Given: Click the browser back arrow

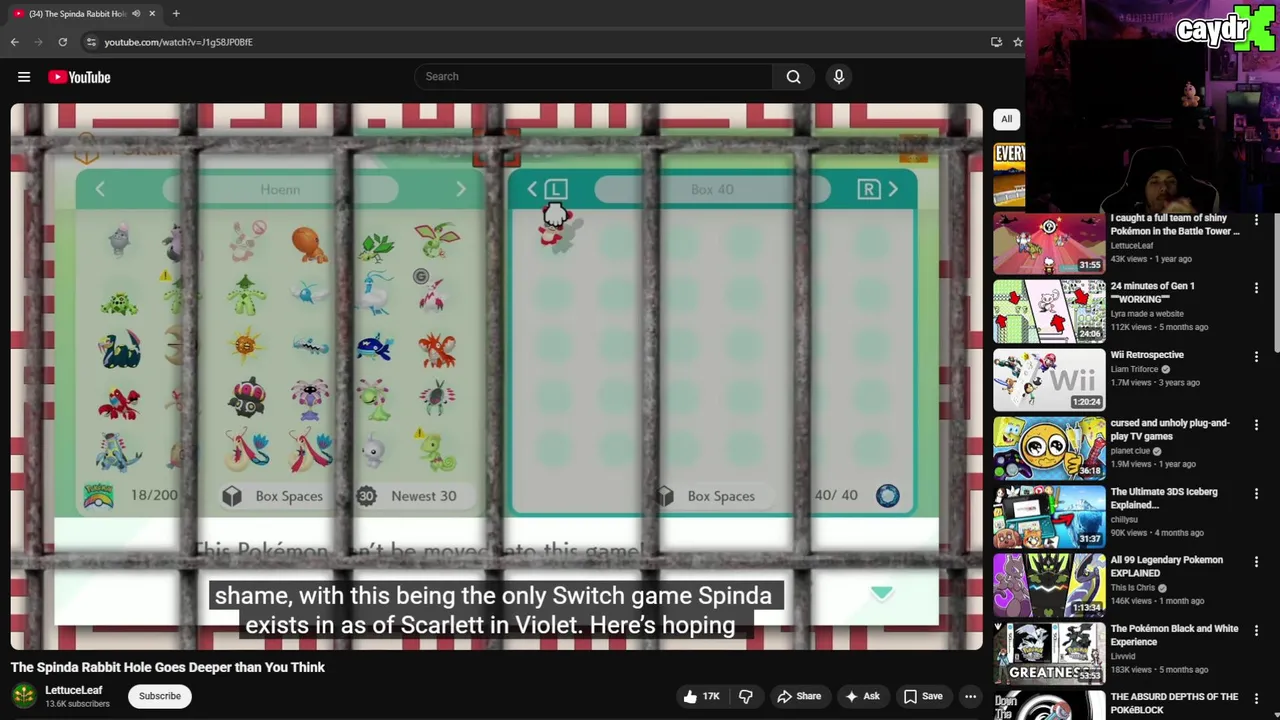Looking at the screenshot, I should (x=14, y=42).
